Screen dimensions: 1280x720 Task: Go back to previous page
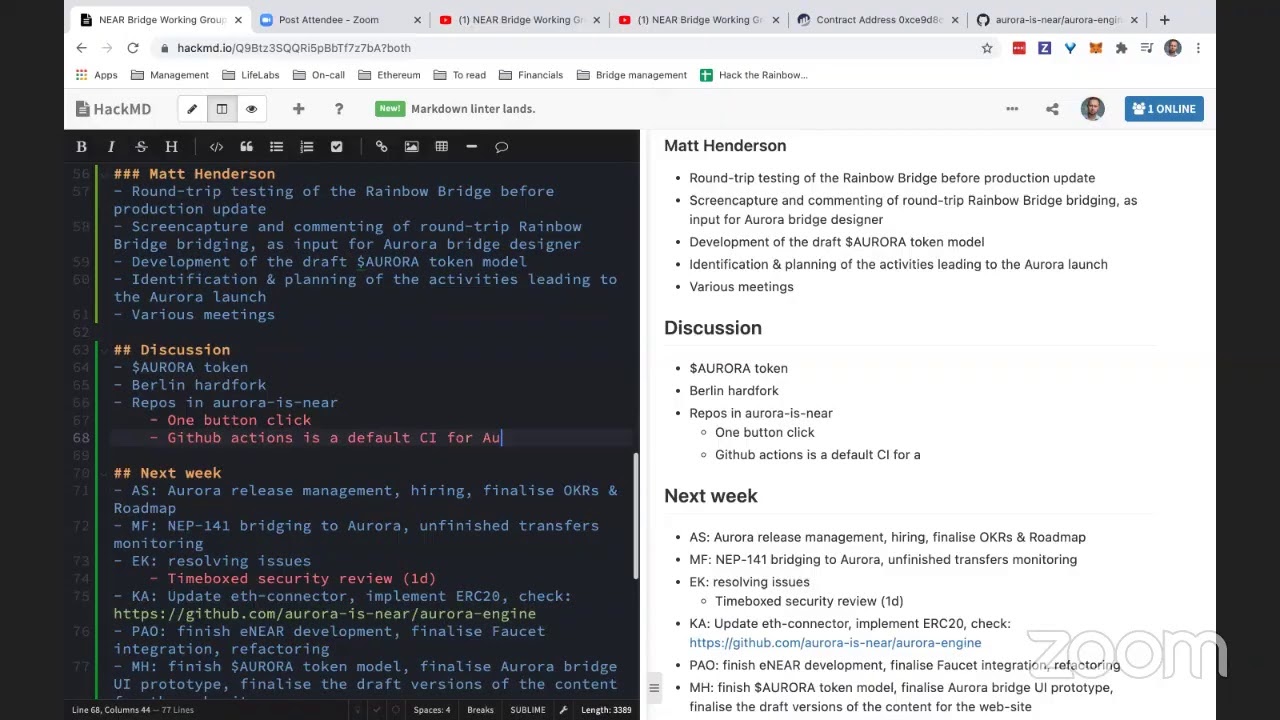click(82, 48)
